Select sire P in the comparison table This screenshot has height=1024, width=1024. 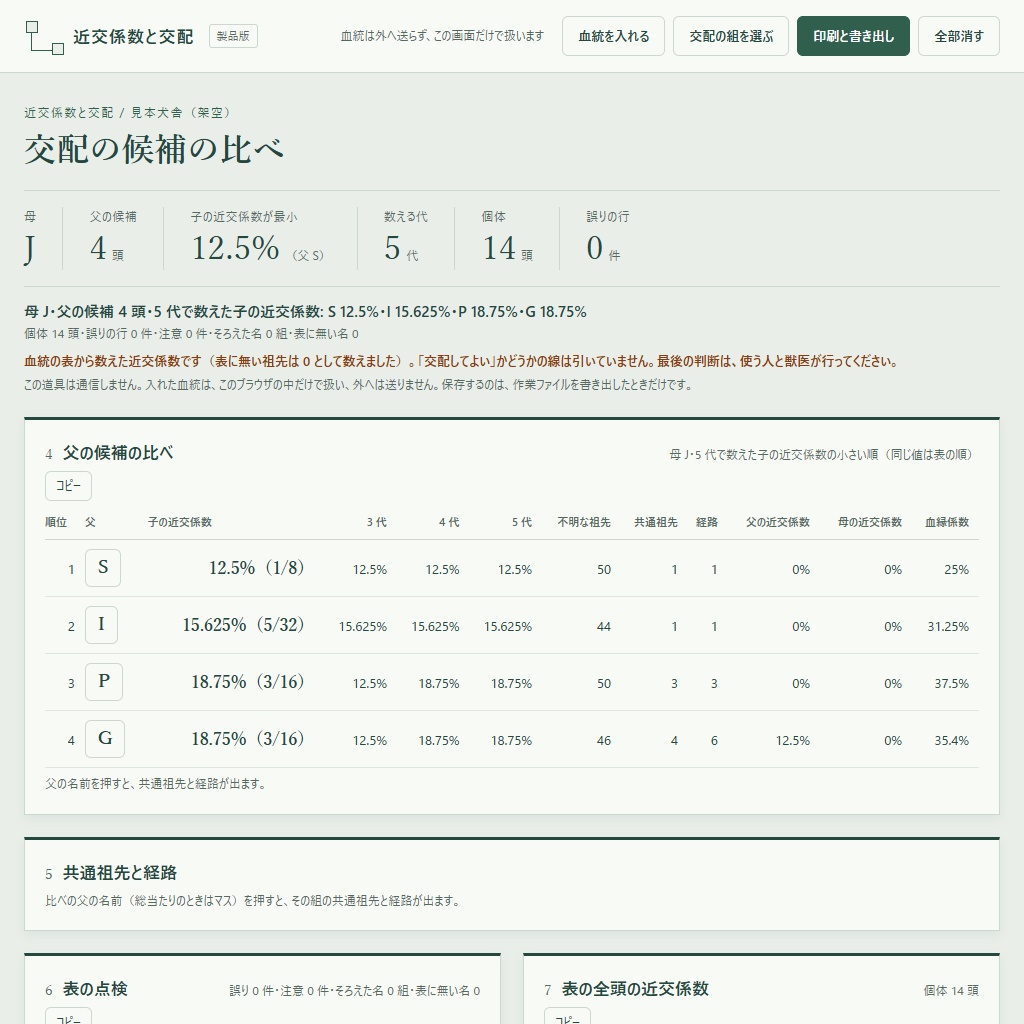pyautogui.click(x=104, y=681)
